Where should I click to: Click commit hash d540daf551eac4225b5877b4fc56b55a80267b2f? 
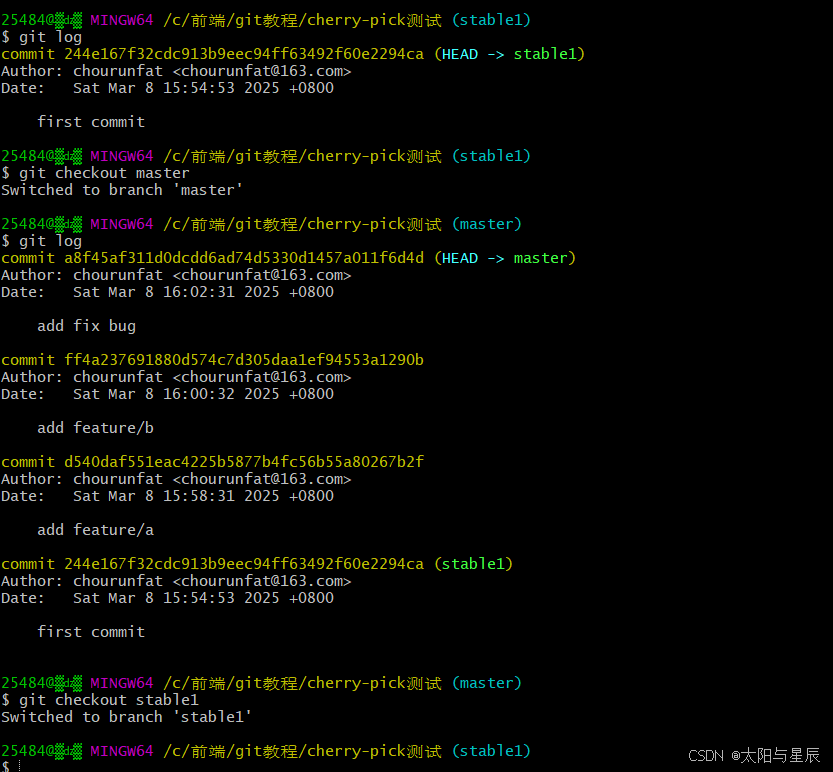pyautogui.click(x=244, y=462)
